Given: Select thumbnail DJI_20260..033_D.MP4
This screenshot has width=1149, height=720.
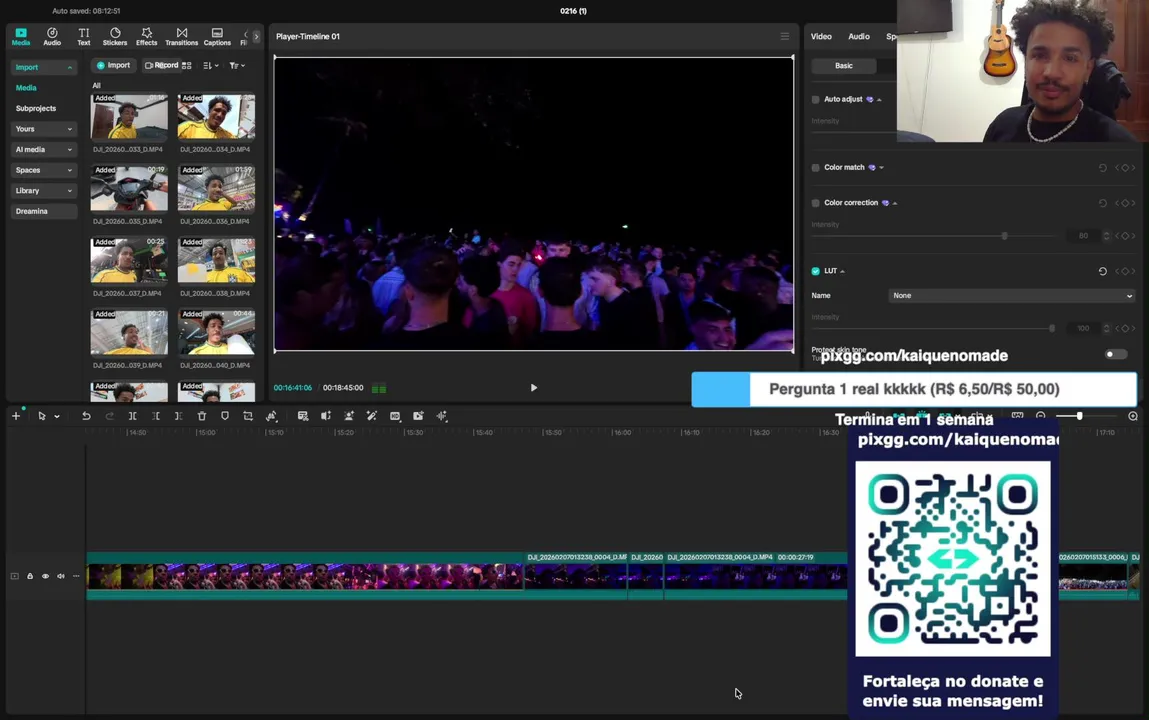Looking at the screenshot, I should (129, 116).
